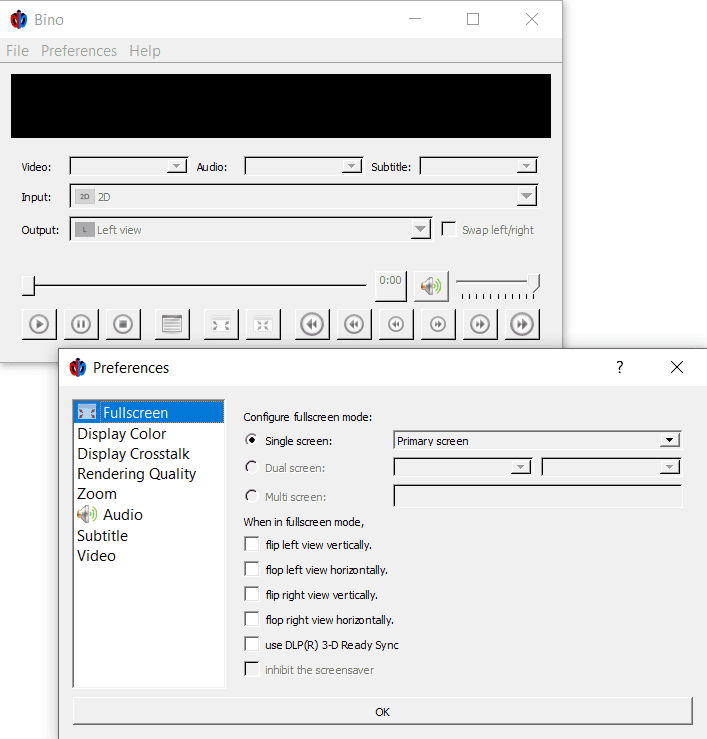Click the 0:00 time position display

[x=391, y=286]
